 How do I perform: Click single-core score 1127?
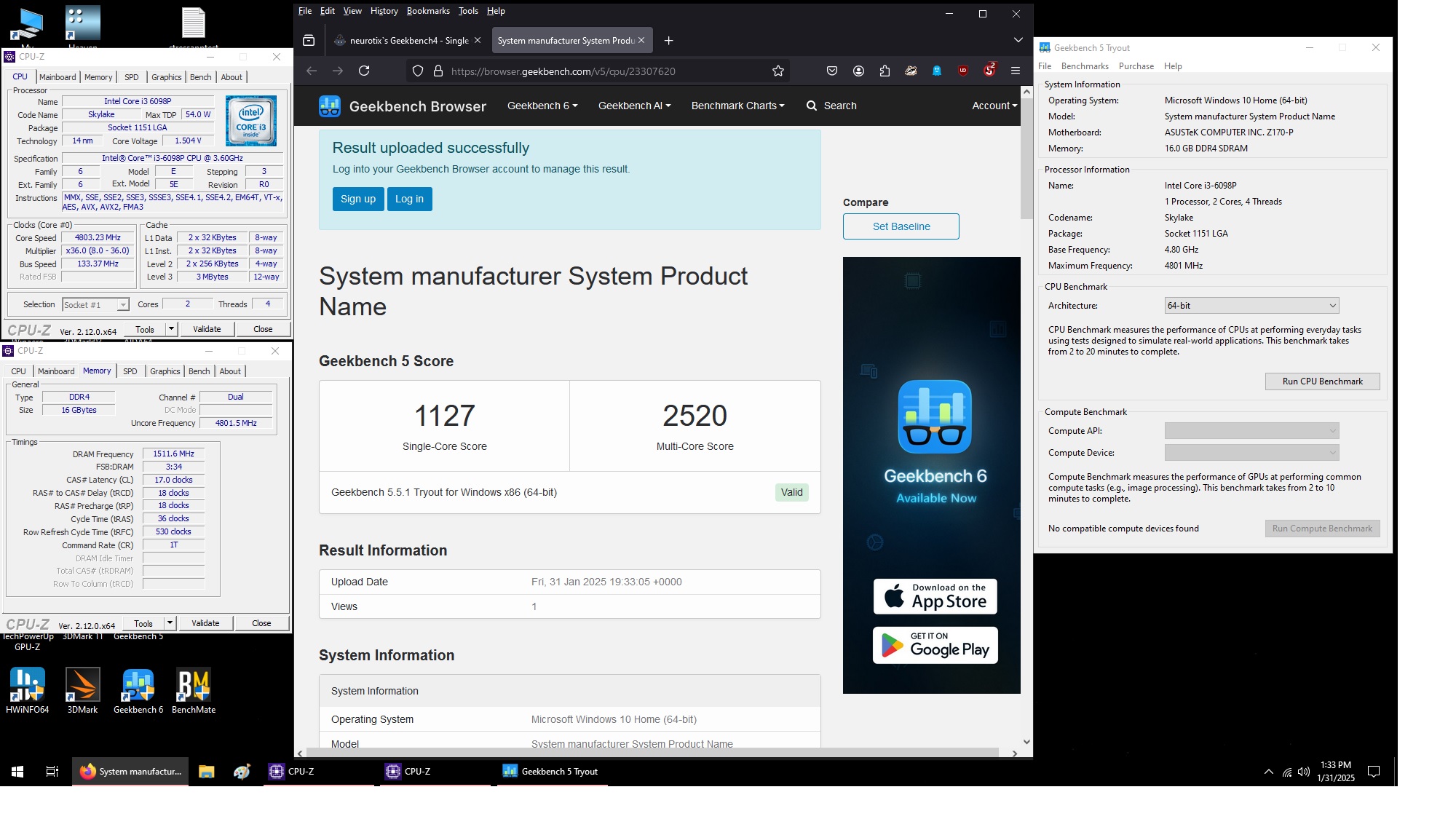point(445,416)
